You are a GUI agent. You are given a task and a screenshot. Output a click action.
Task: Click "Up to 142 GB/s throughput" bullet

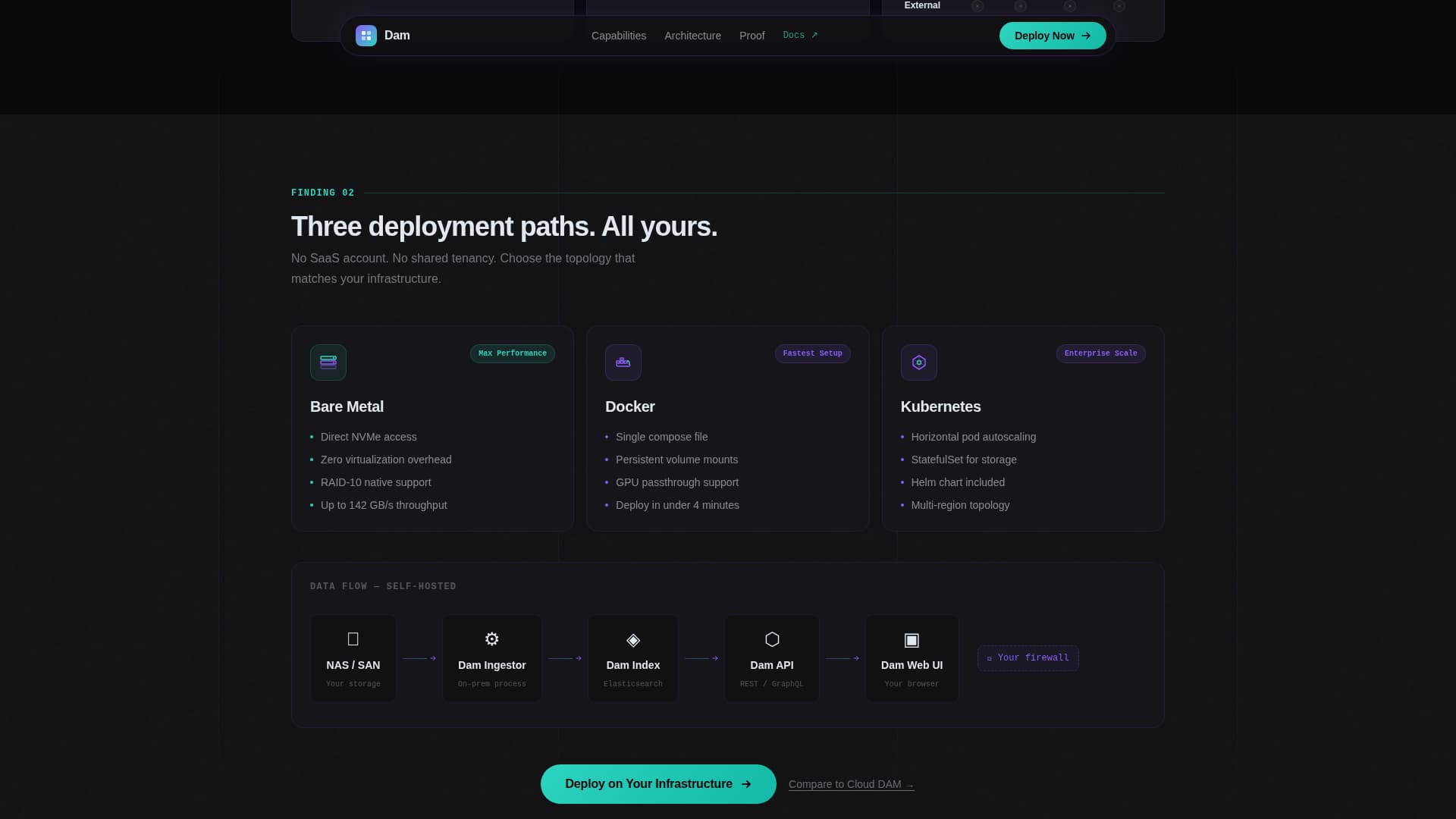[384, 505]
